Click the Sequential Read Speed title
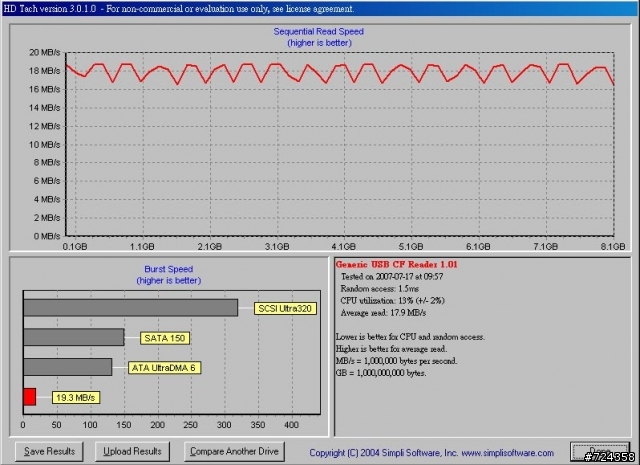The image size is (640, 465). (318, 31)
